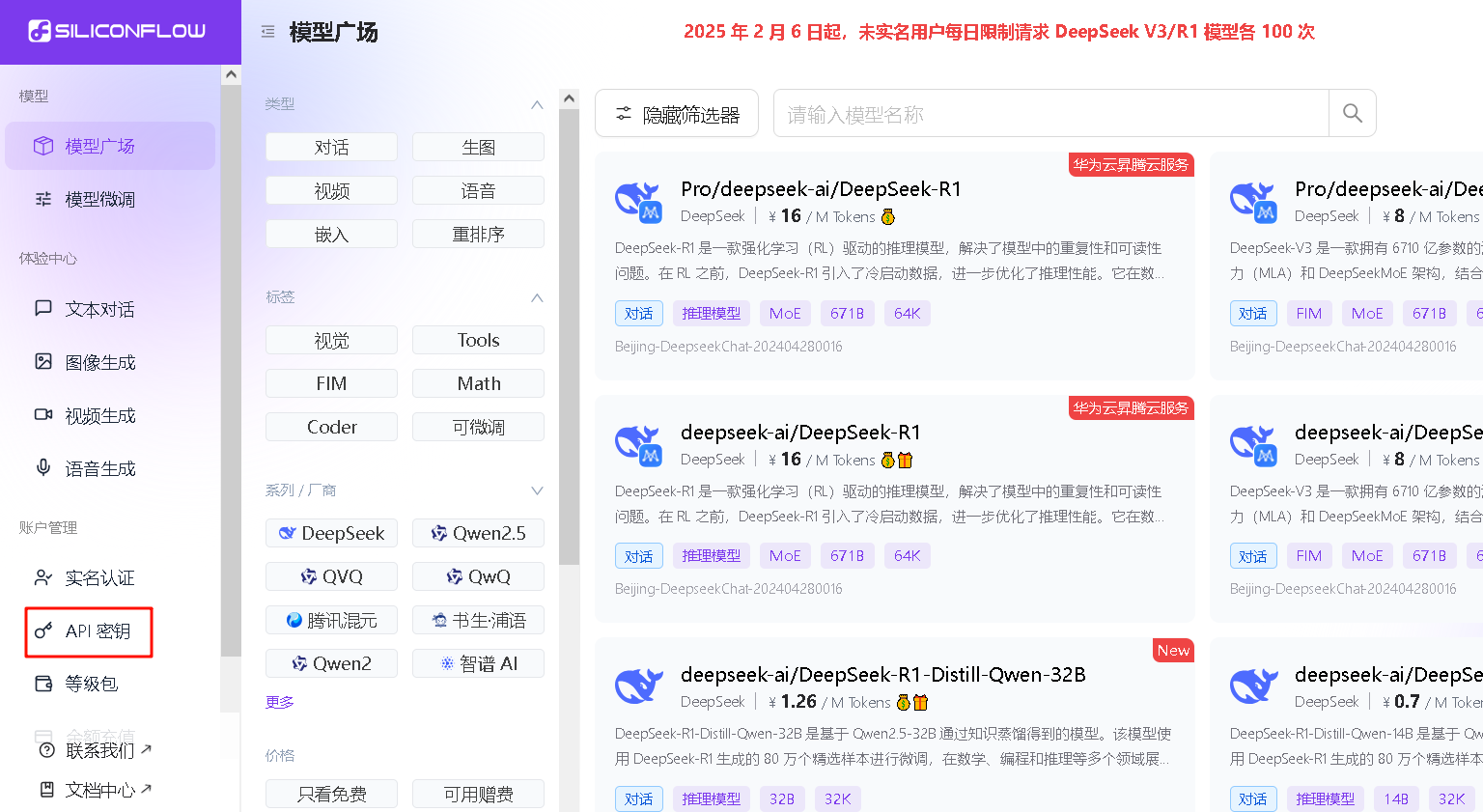This screenshot has width=1483, height=812.
Task: Filter by Qwen2 series
Action: (331, 663)
